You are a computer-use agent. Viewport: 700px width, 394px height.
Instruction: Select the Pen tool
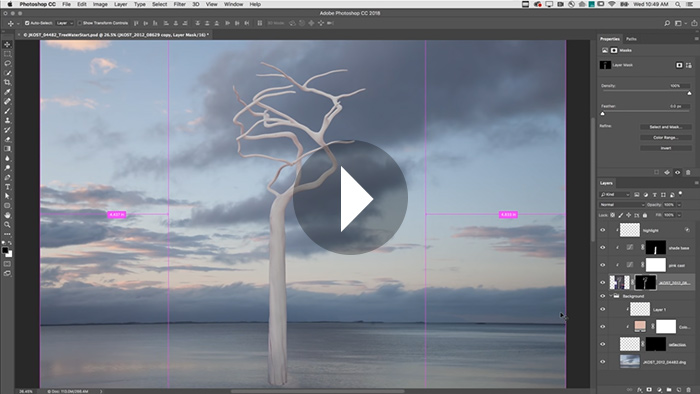(x=7, y=178)
